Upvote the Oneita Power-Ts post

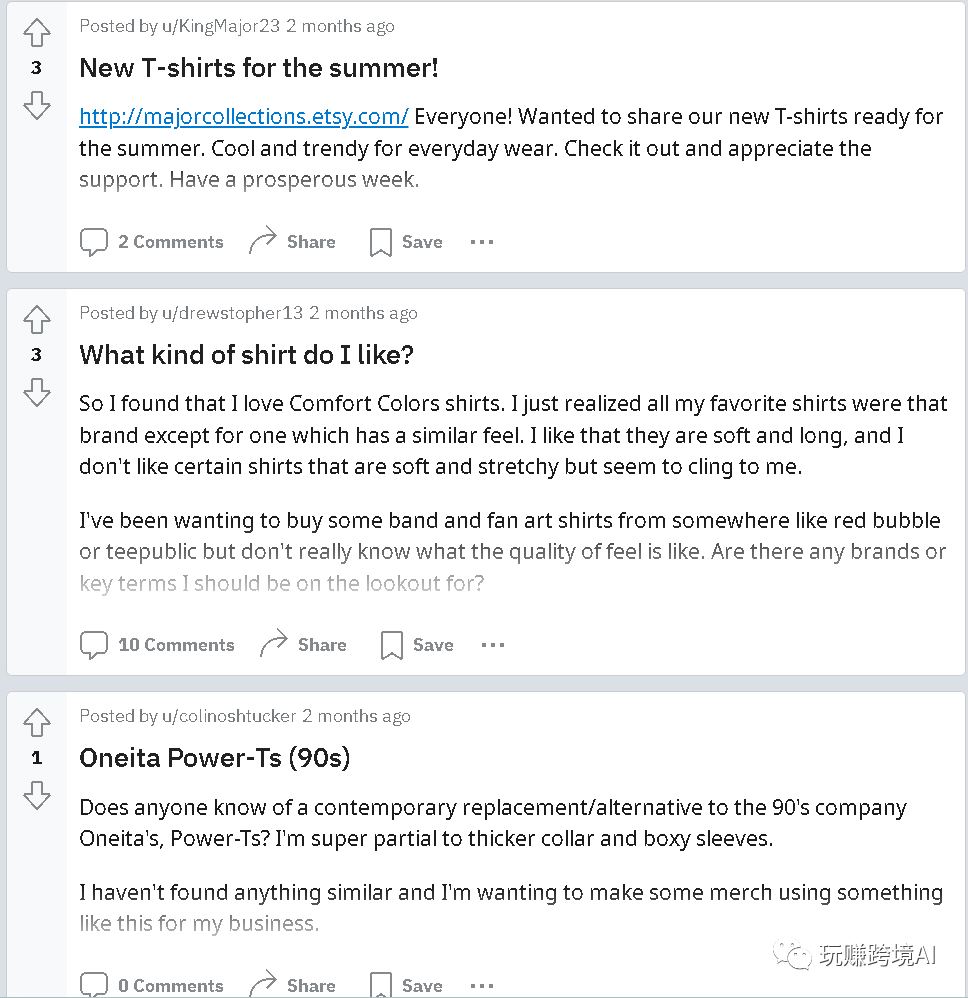point(37,723)
